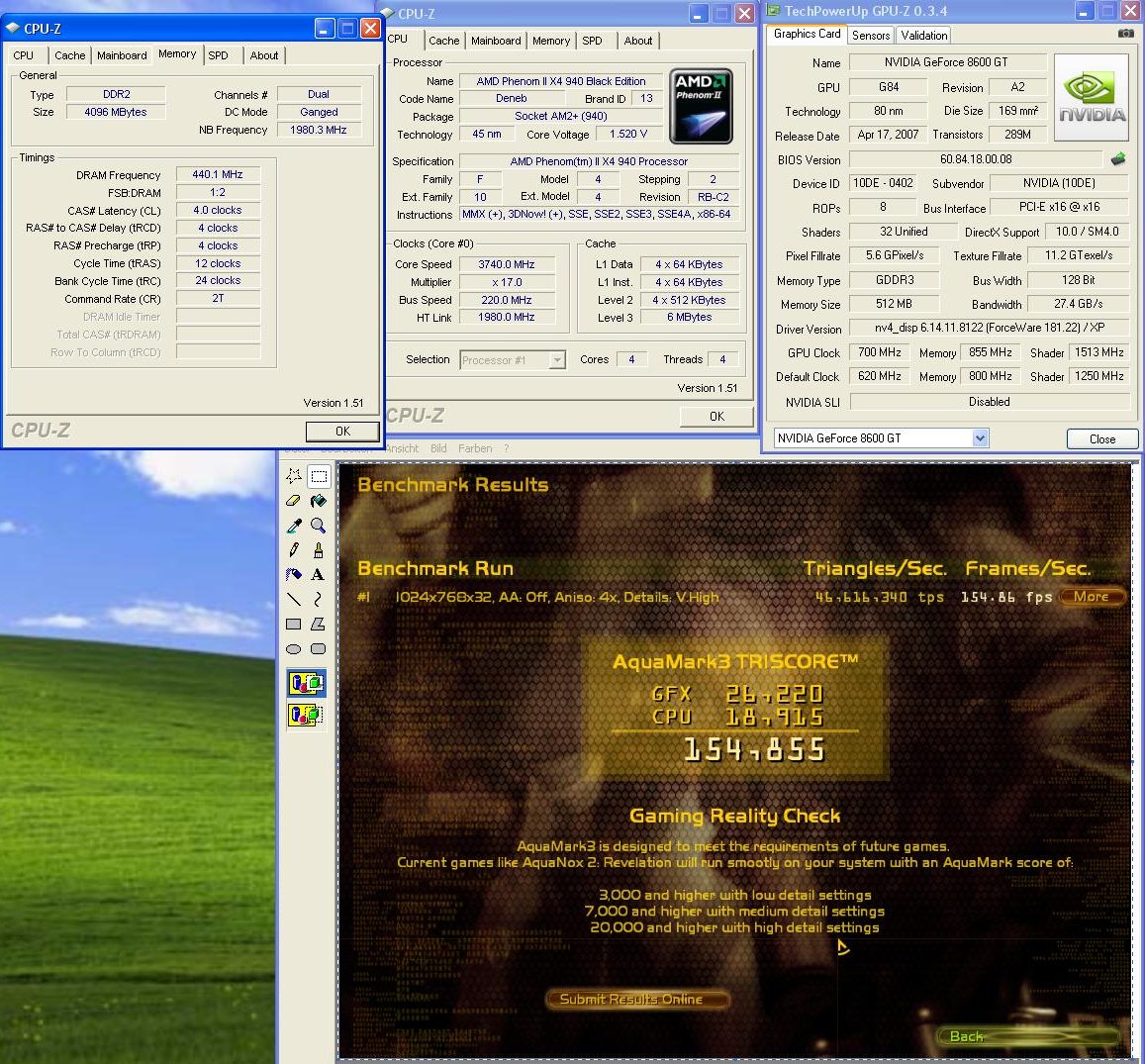Click the NB Frequency 1980.3 MHz value
Screen dimensions: 1145x1064
coord(319,130)
